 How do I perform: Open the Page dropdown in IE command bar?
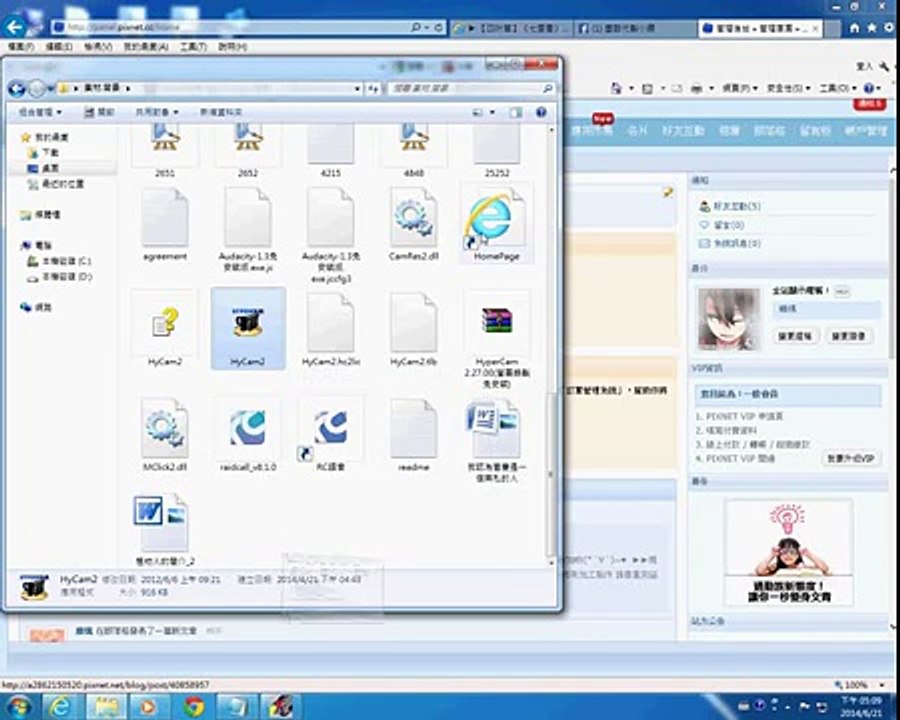739,88
